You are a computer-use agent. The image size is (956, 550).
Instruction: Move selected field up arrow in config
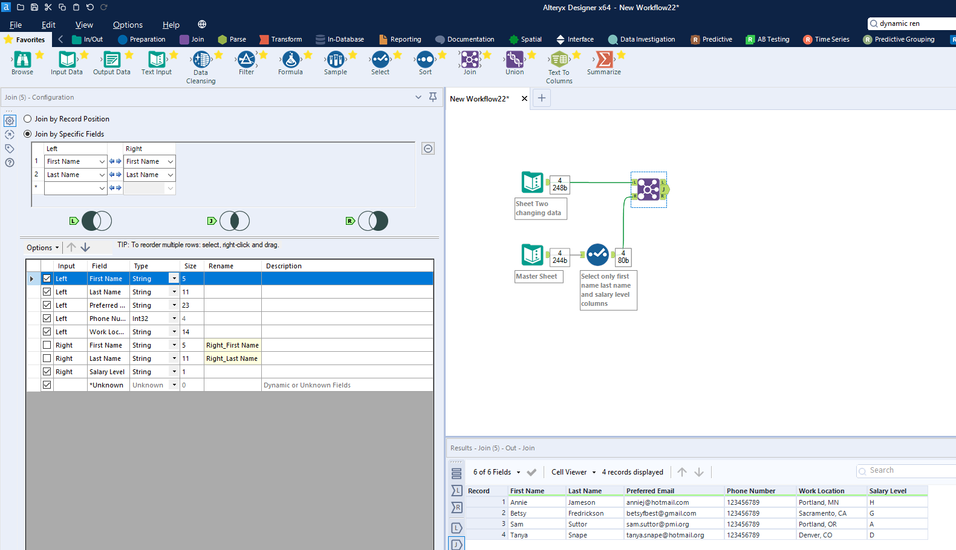click(71, 247)
